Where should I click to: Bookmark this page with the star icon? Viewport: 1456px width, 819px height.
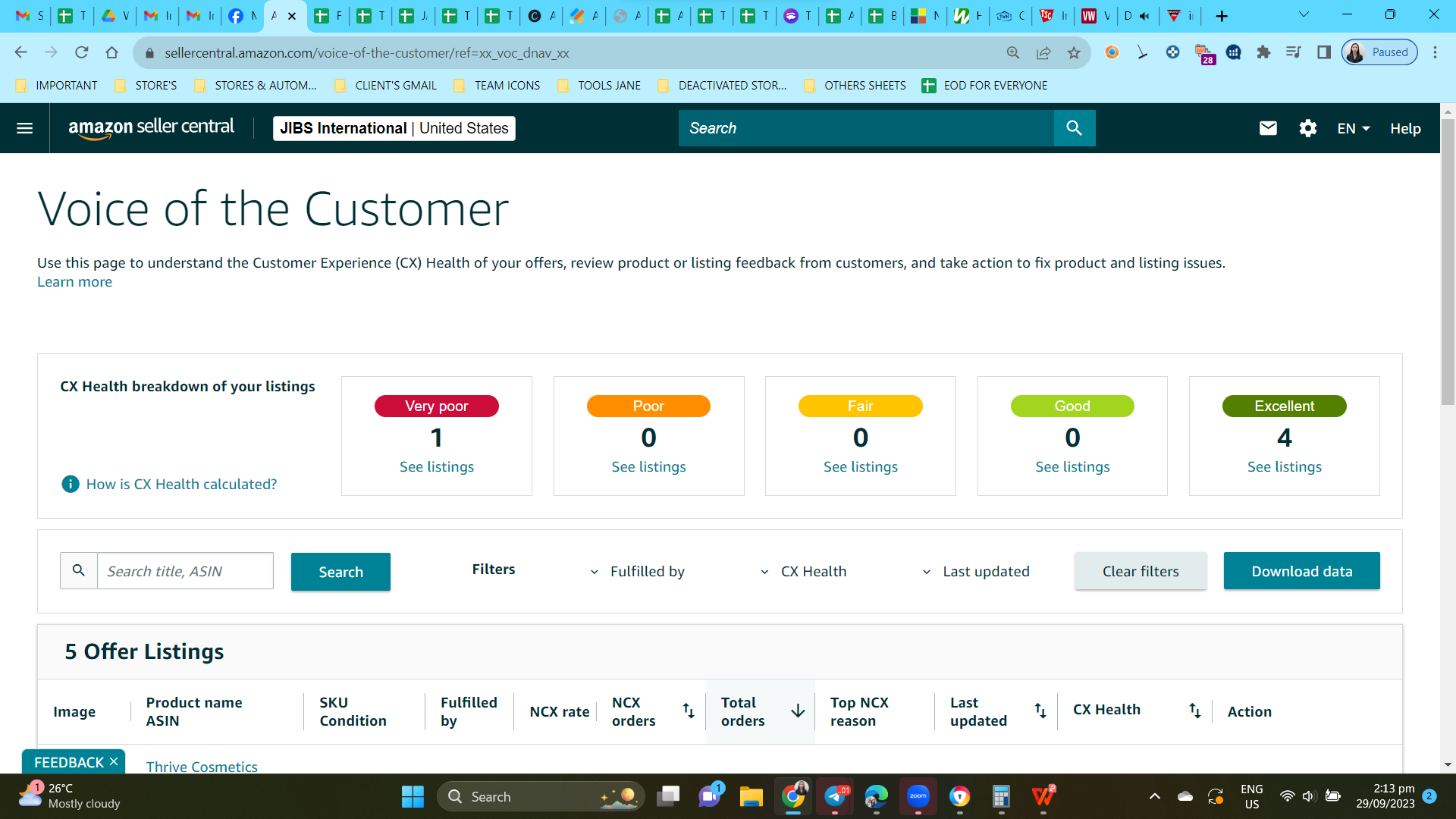pos(1074,52)
